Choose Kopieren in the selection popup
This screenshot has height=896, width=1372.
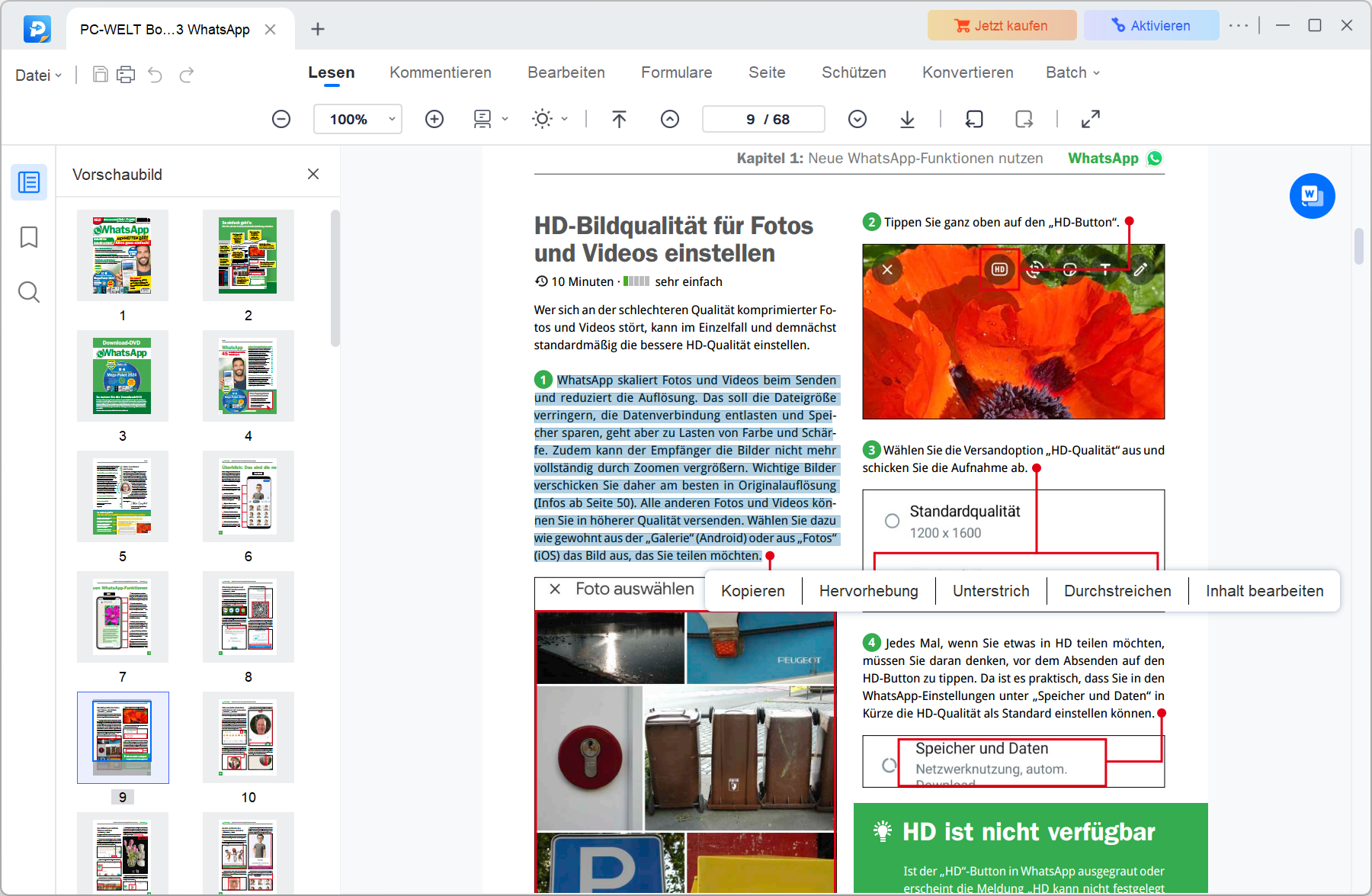[x=753, y=591]
